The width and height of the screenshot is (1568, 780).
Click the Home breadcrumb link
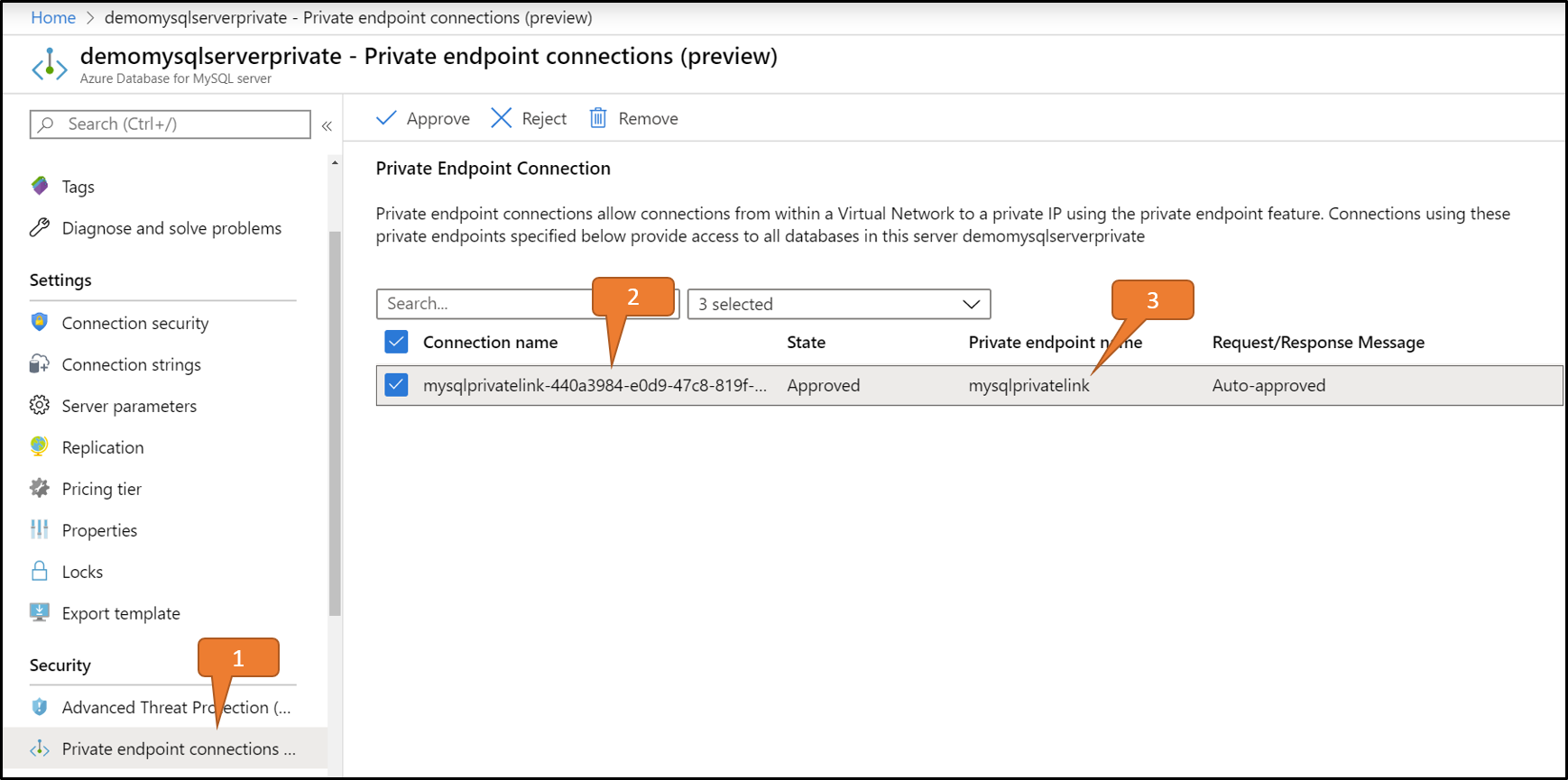tap(53, 18)
